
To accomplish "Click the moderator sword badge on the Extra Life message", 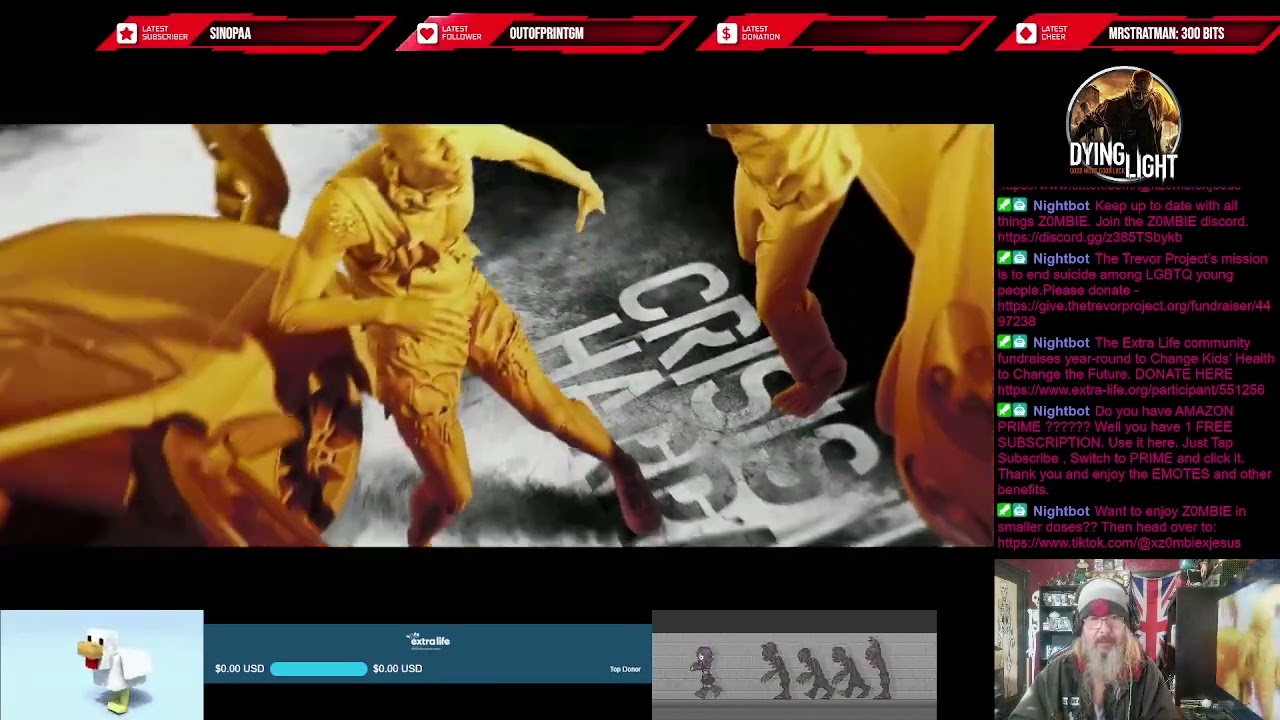I will [x=1004, y=343].
